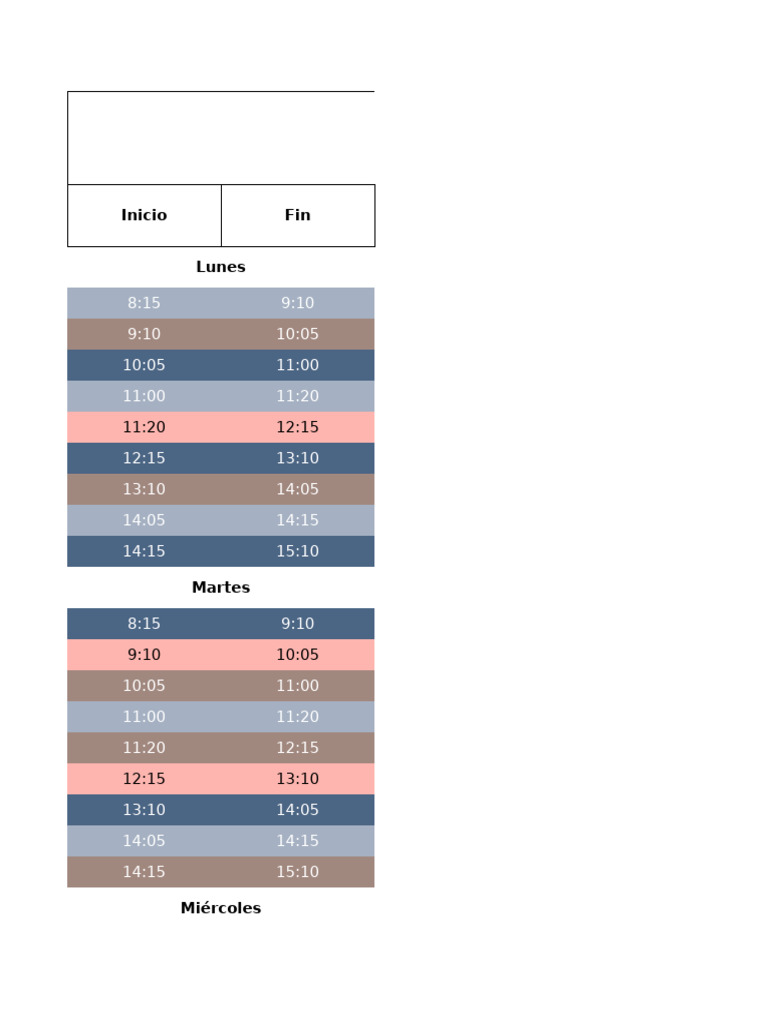Image resolution: width=768 pixels, height=1024 pixels.
Task: Select Martes end time cell 15:10
Action: point(297,871)
